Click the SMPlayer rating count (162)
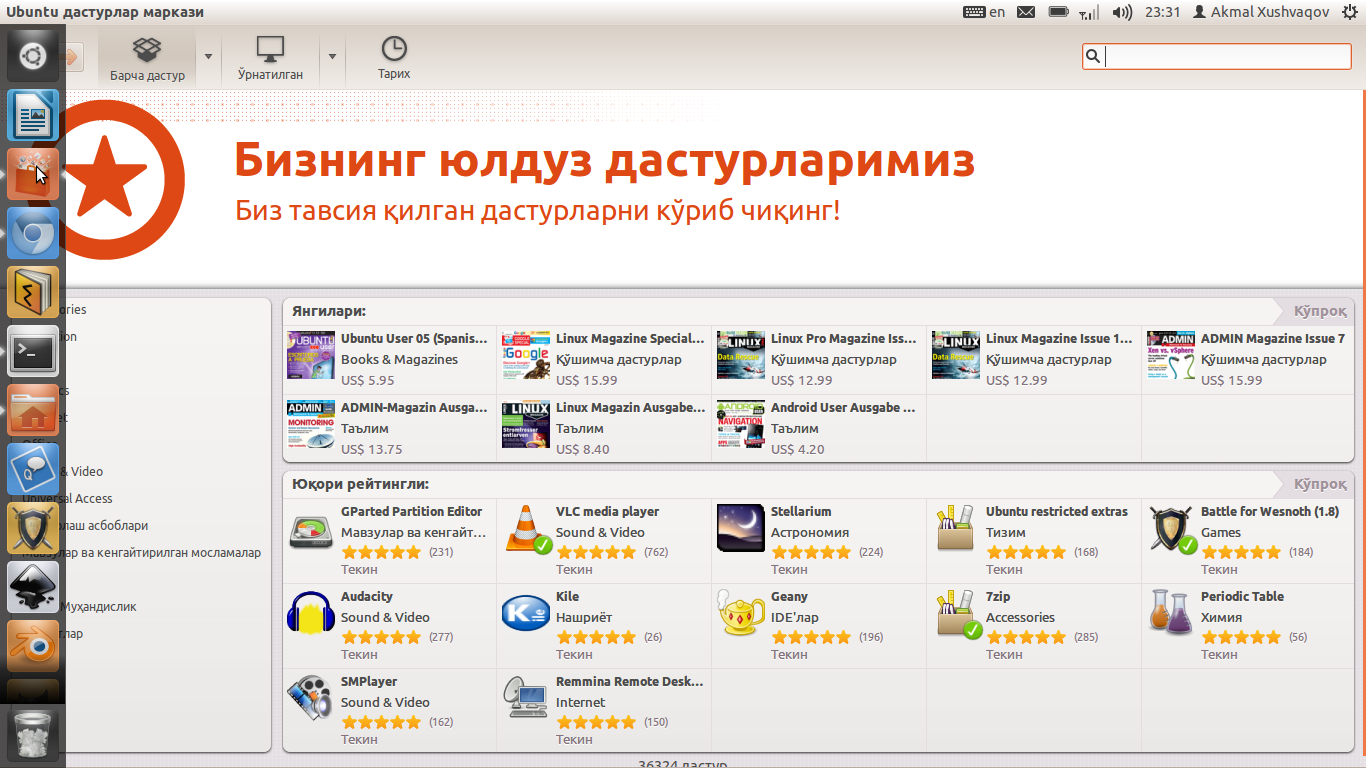Image resolution: width=1366 pixels, height=768 pixels. (441, 722)
